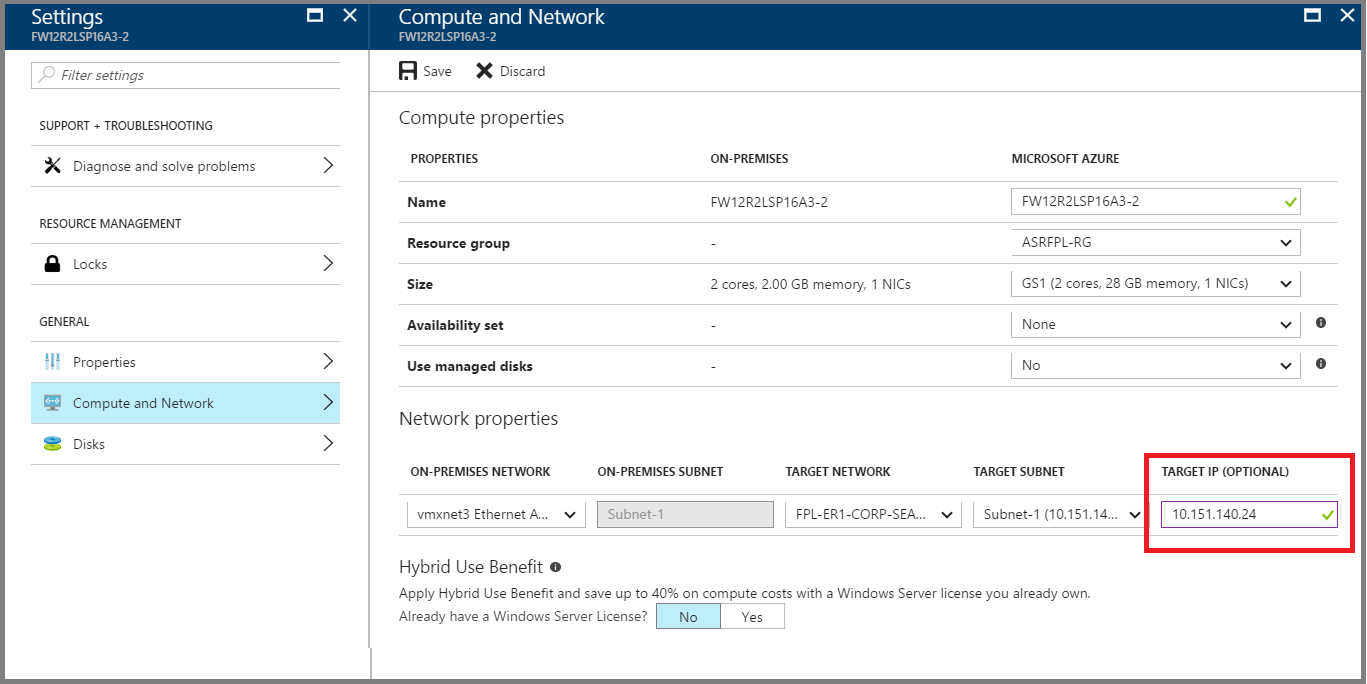Click inside the Target IP input field
Viewport: 1367px width, 684px height.
1240,513
